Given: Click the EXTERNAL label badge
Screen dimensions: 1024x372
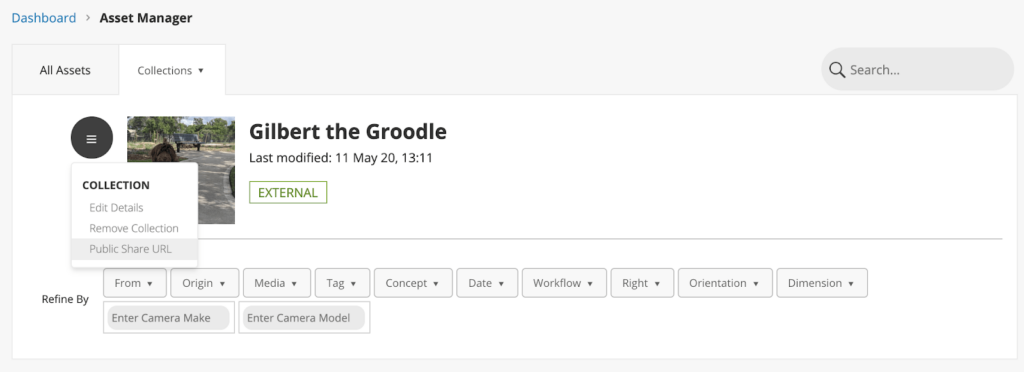Looking at the screenshot, I should (x=288, y=193).
